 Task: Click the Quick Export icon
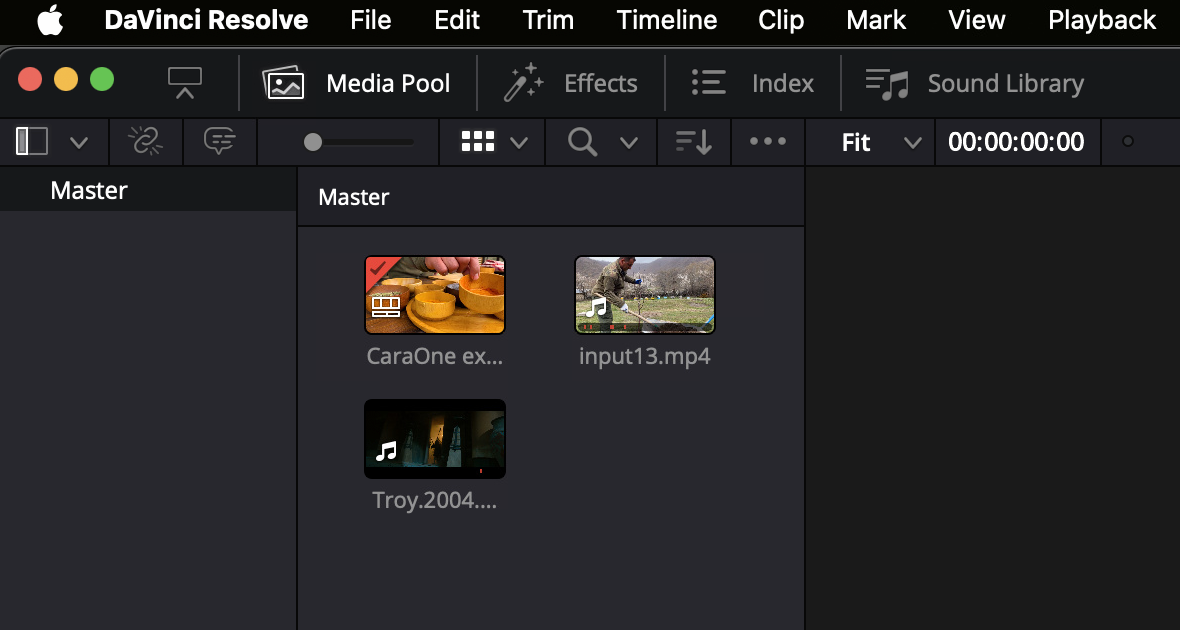click(185, 83)
